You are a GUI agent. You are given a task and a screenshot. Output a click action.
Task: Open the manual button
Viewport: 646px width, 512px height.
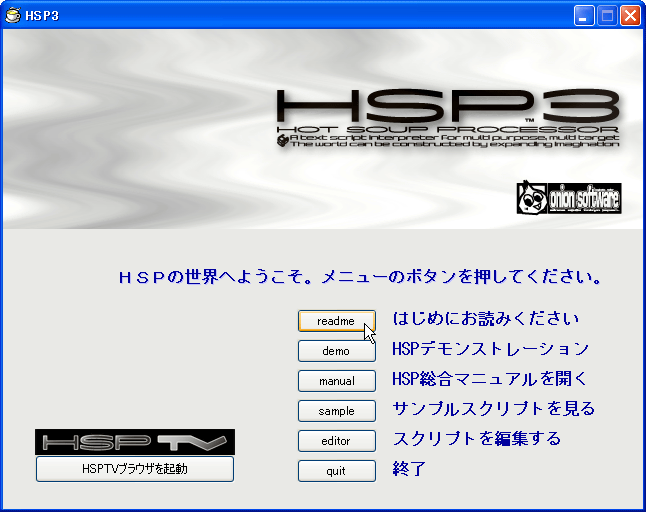click(x=337, y=381)
